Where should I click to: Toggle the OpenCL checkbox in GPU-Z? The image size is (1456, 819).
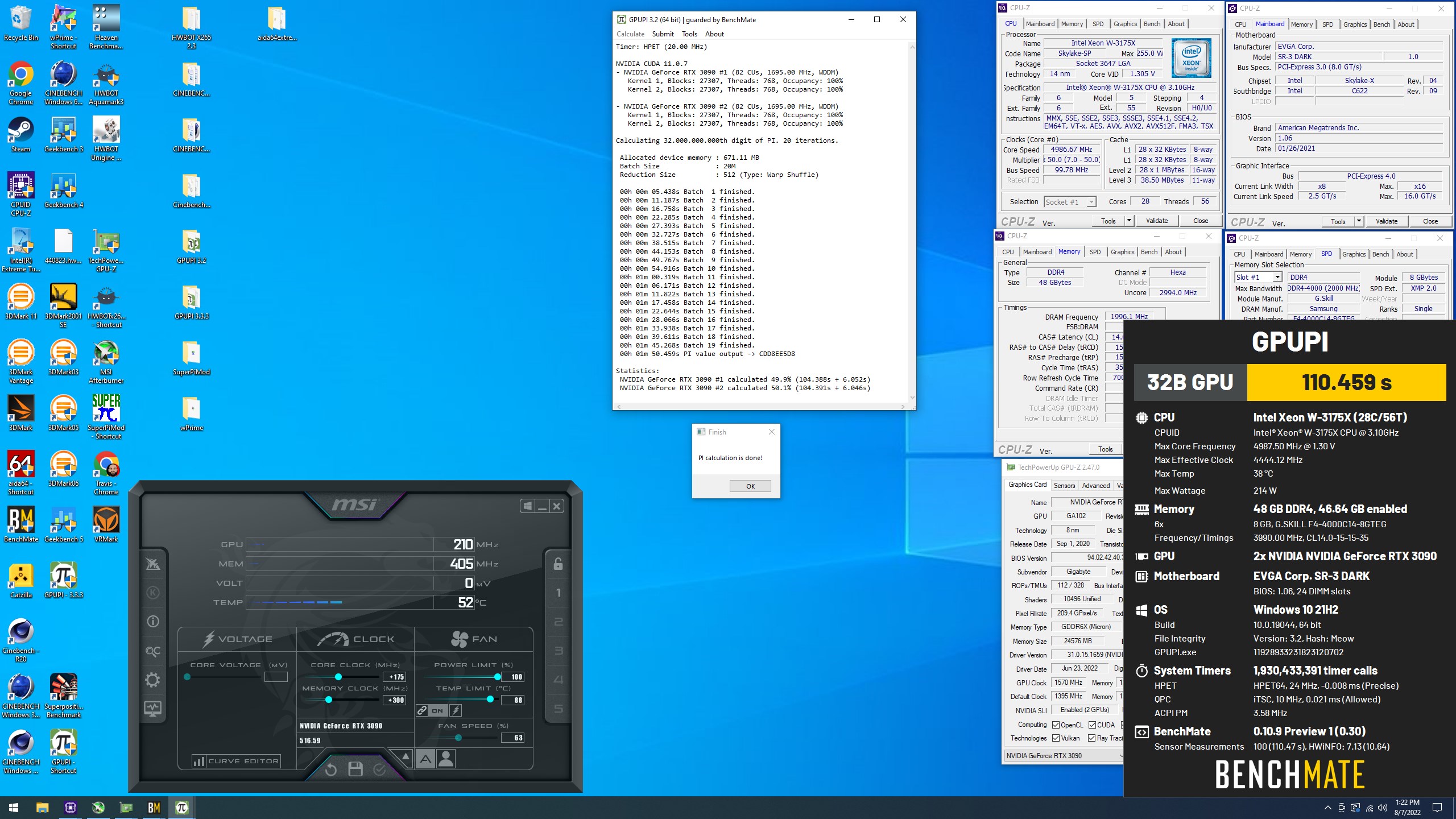click(1056, 725)
